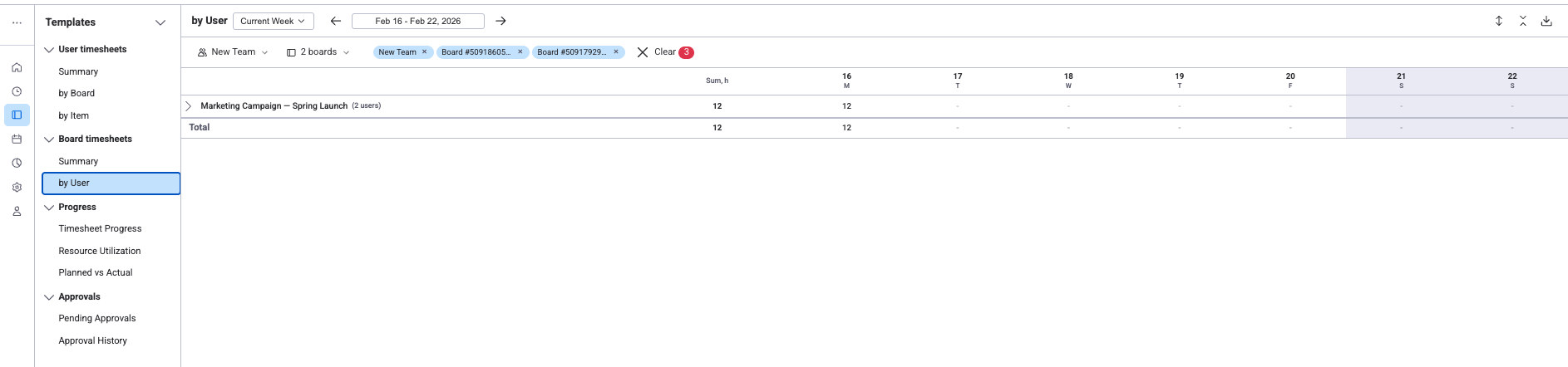Remove the New Team filter chip

tap(424, 51)
